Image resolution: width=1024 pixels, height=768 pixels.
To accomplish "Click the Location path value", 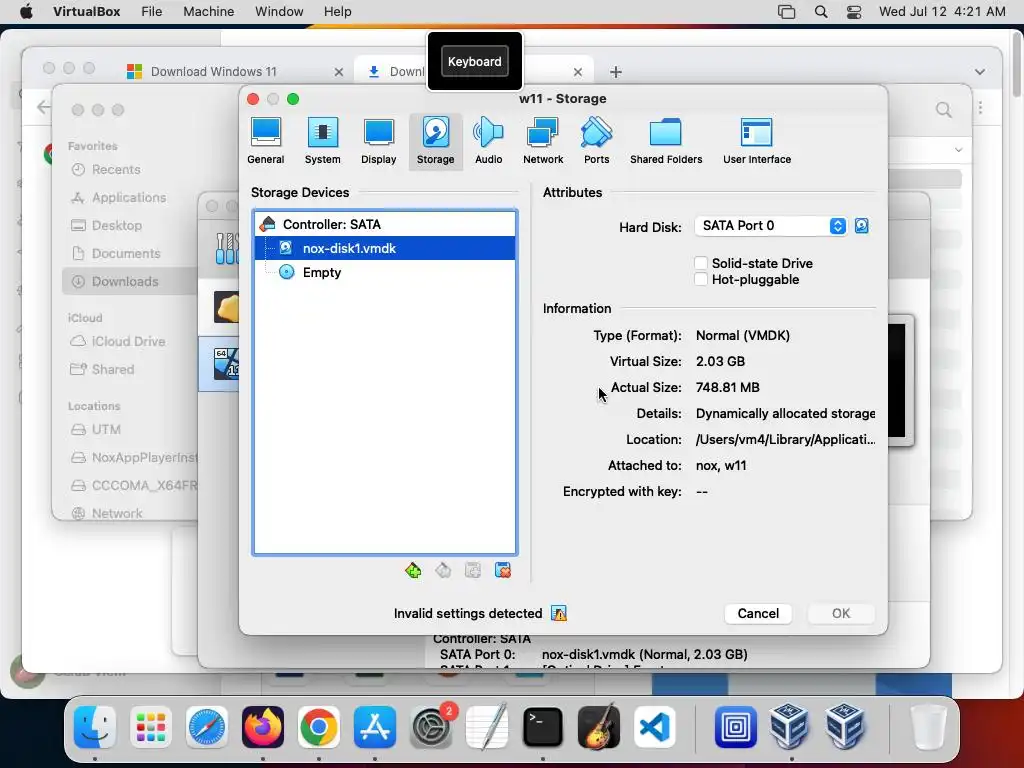I will (786, 440).
